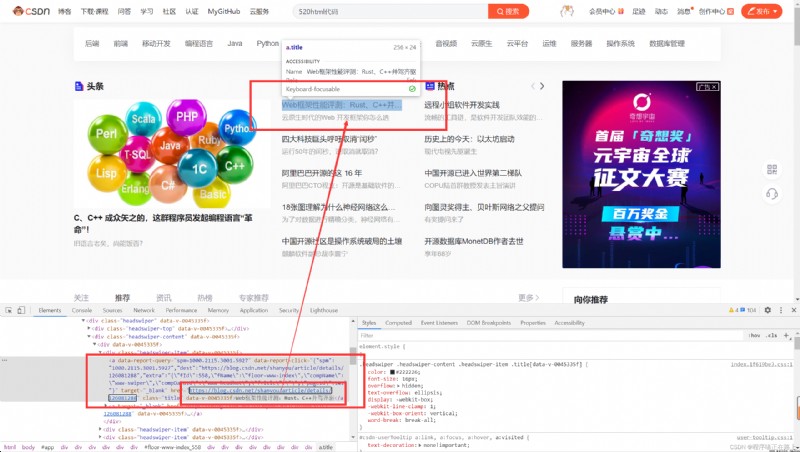
Task: Focus the CSDN search input field
Action: pos(390,11)
